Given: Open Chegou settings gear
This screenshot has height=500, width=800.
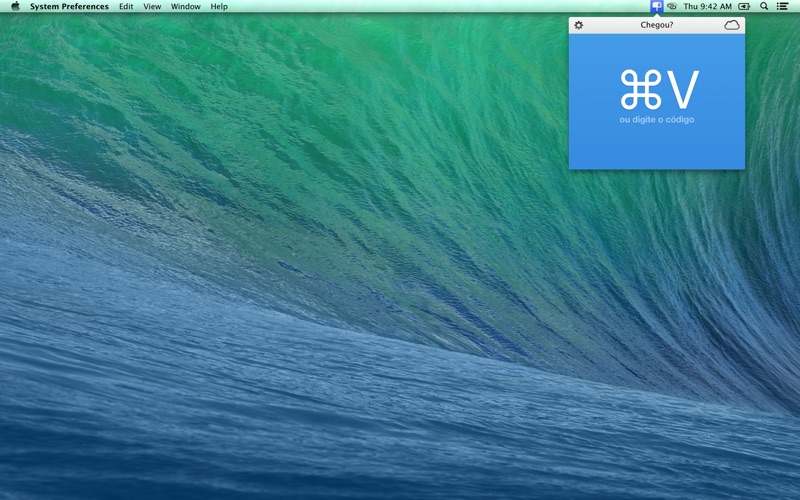Looking at the screenshot, I should tap(579, 25).
